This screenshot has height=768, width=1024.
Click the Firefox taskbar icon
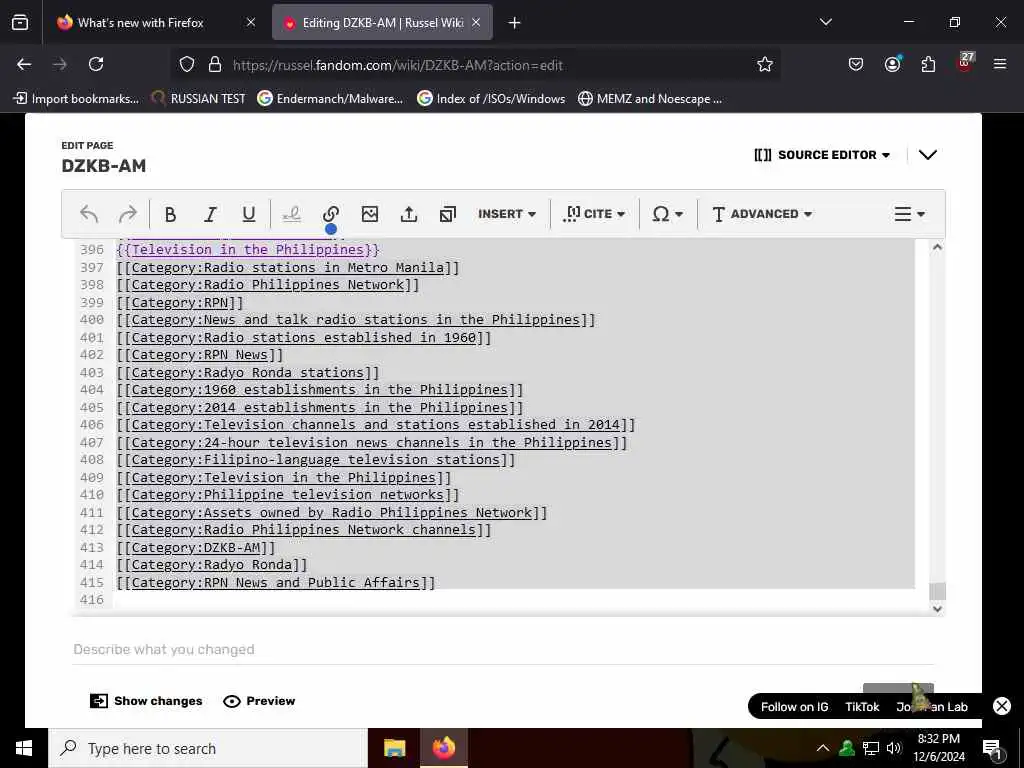tap(444, 748)
